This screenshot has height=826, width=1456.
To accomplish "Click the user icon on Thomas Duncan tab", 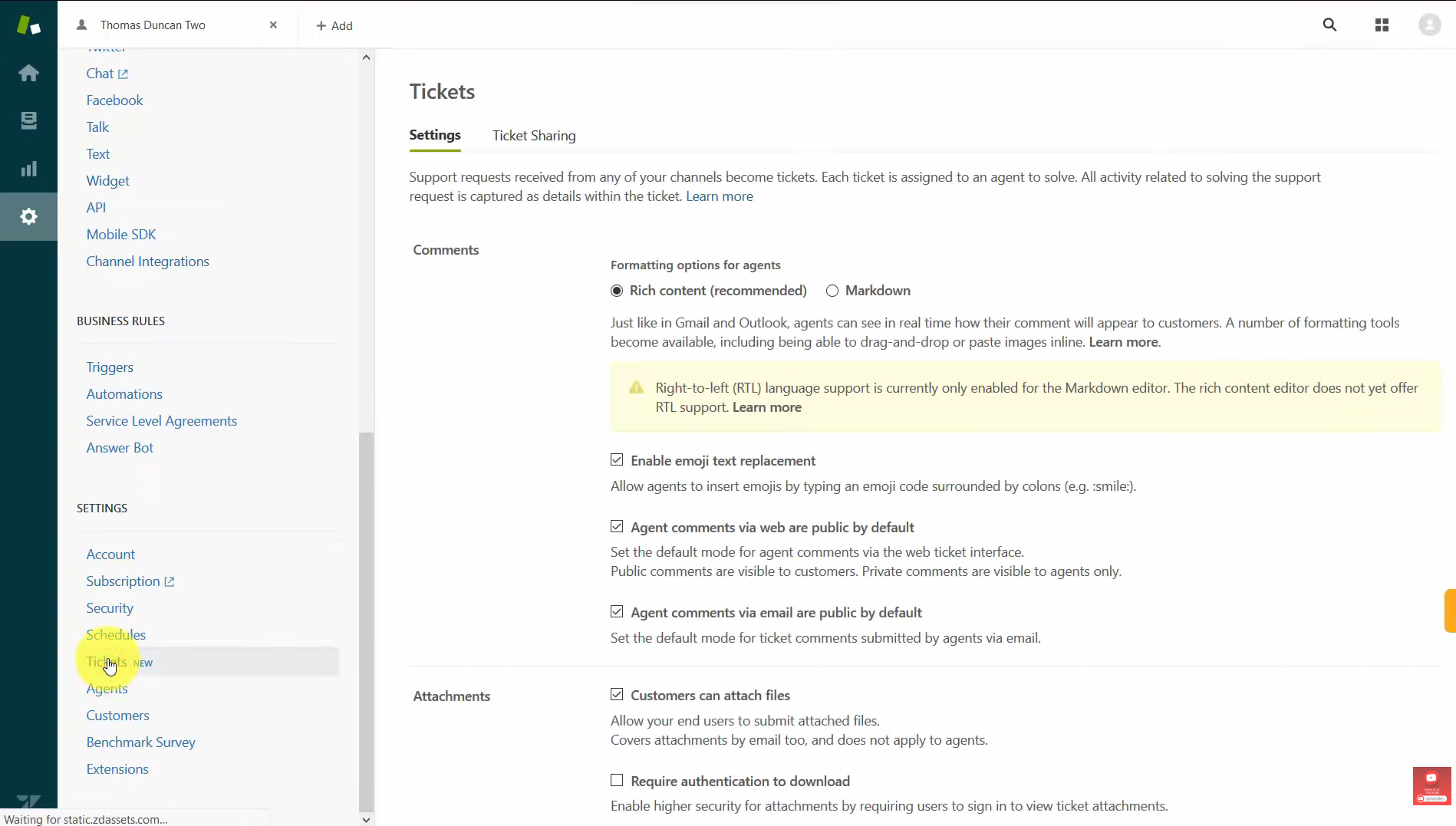I will point(82,25).
